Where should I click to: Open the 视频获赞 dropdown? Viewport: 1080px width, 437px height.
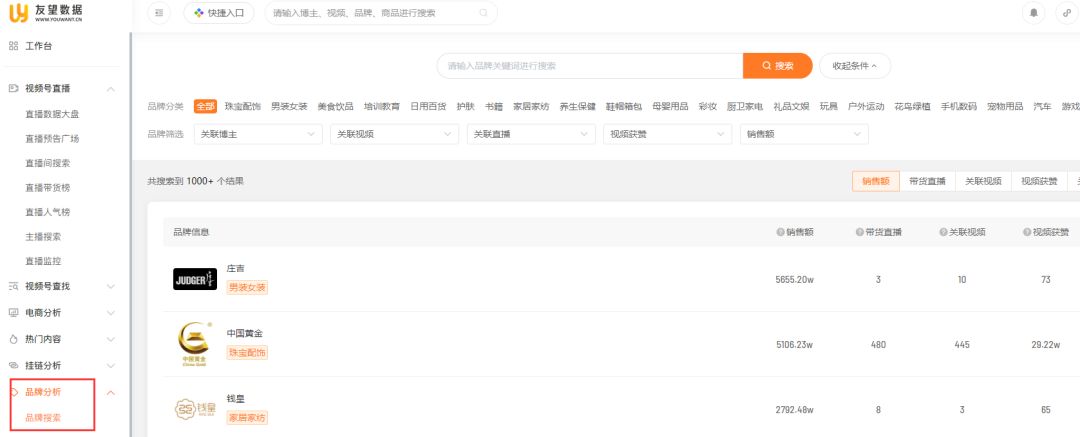(x=667, y=134)
